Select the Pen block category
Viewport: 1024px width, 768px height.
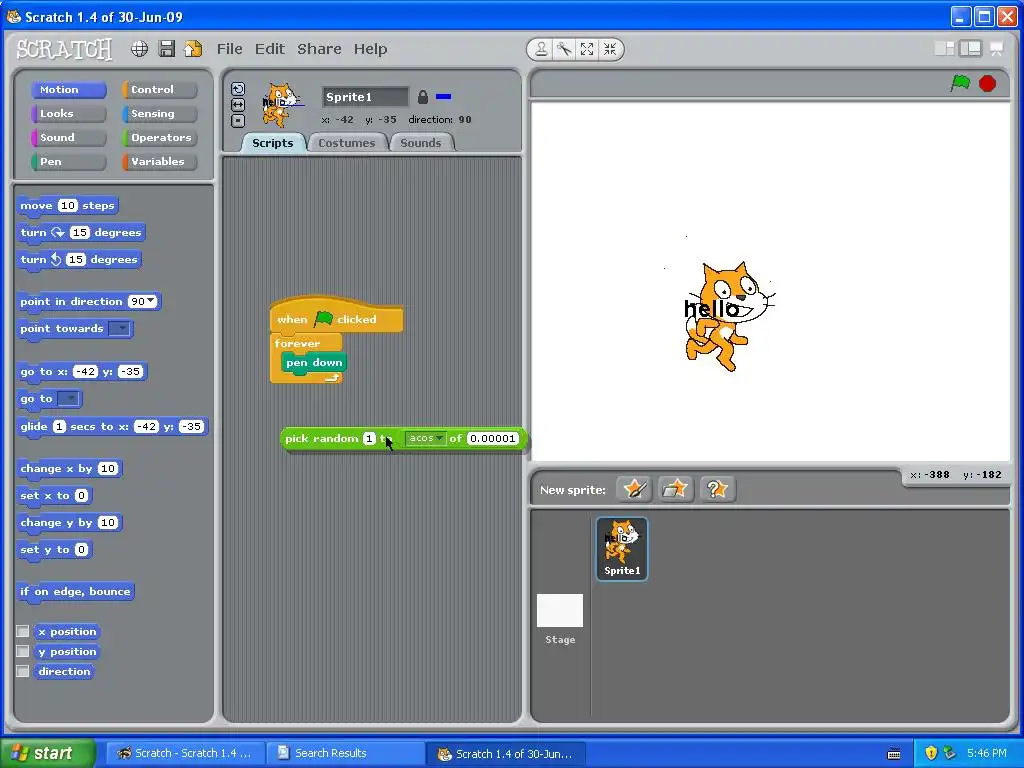click(x=69, y=161)
